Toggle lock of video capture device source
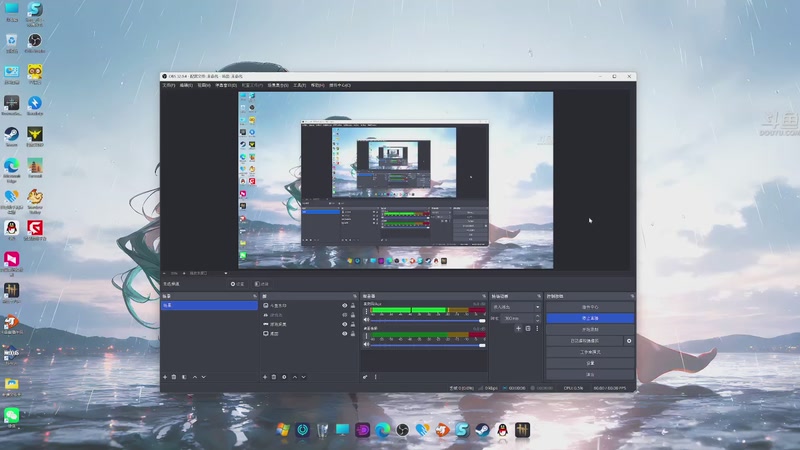This screenshot has width=800, height=450. click(353, 324)
